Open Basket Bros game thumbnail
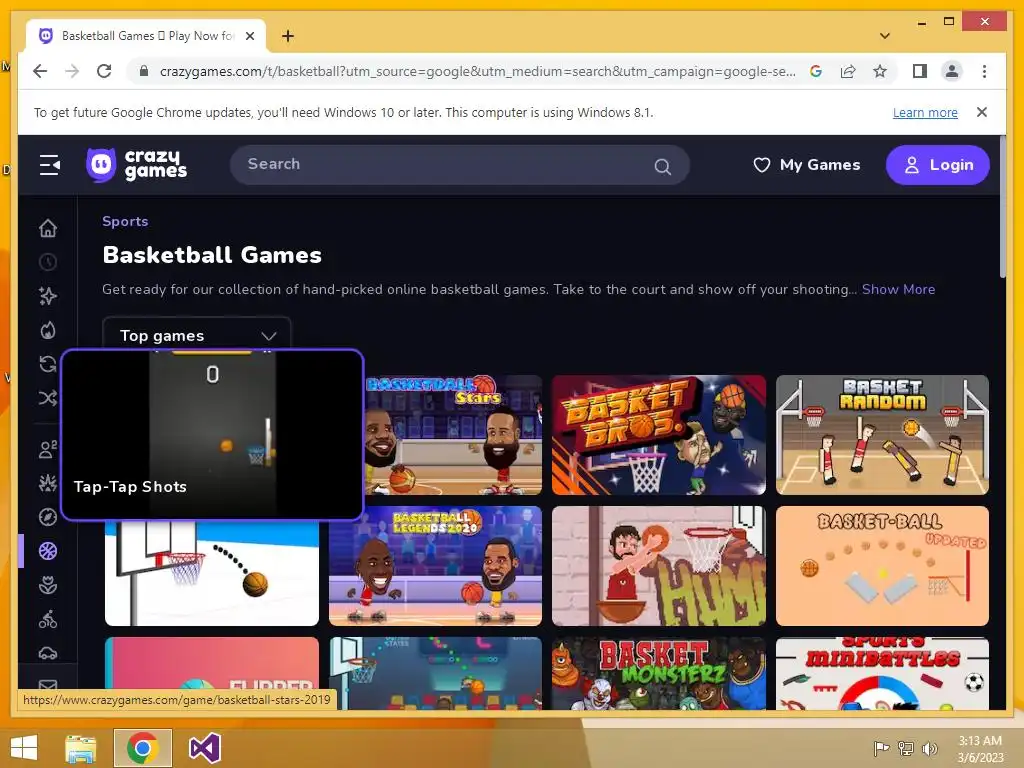 (x=658, y=435)
